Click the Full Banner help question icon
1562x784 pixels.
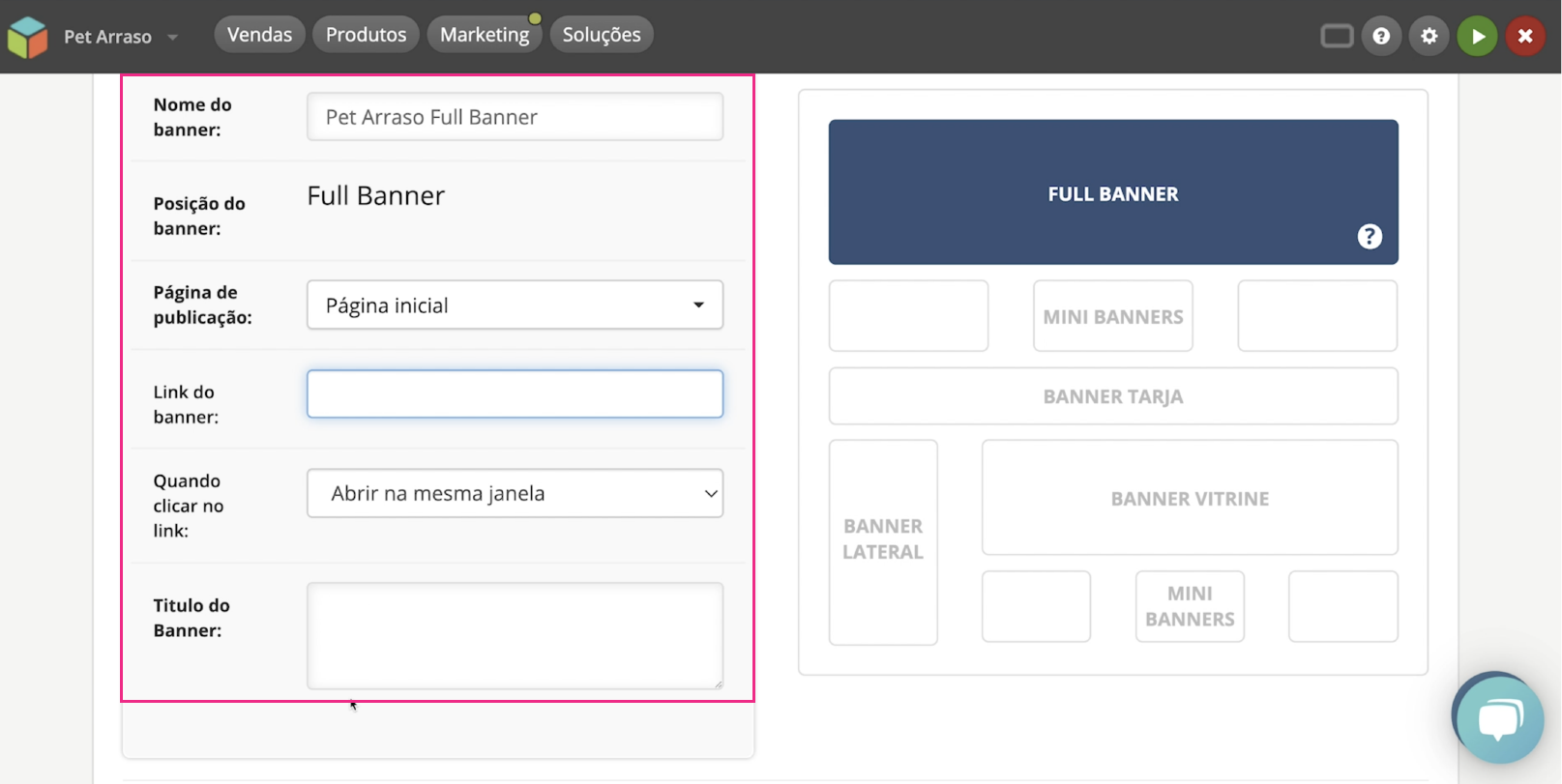[x=1370, y=237]
